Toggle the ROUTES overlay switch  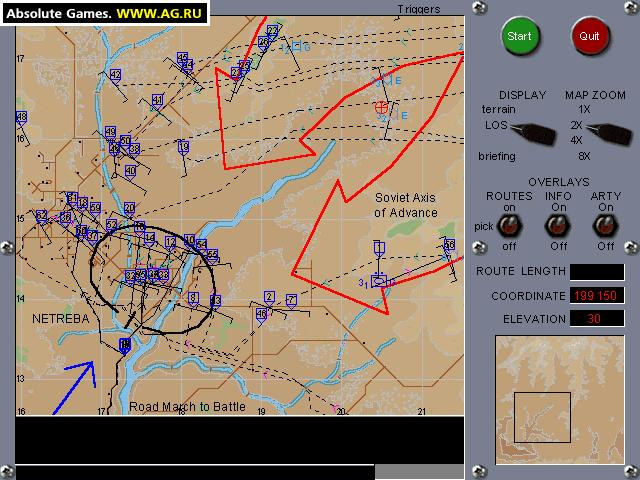click(509, 226)
